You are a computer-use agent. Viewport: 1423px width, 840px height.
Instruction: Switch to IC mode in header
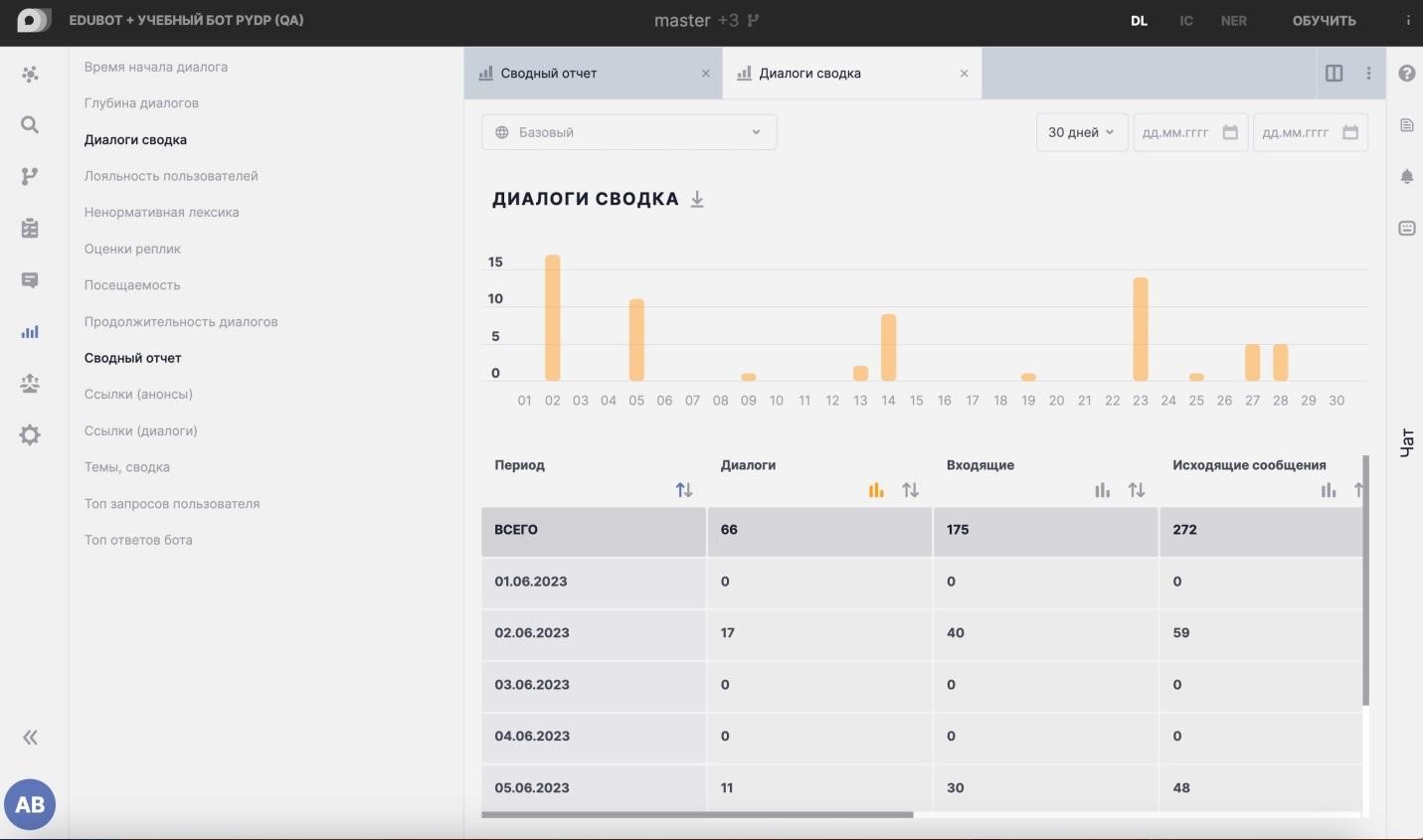[x=1185, y=21]
